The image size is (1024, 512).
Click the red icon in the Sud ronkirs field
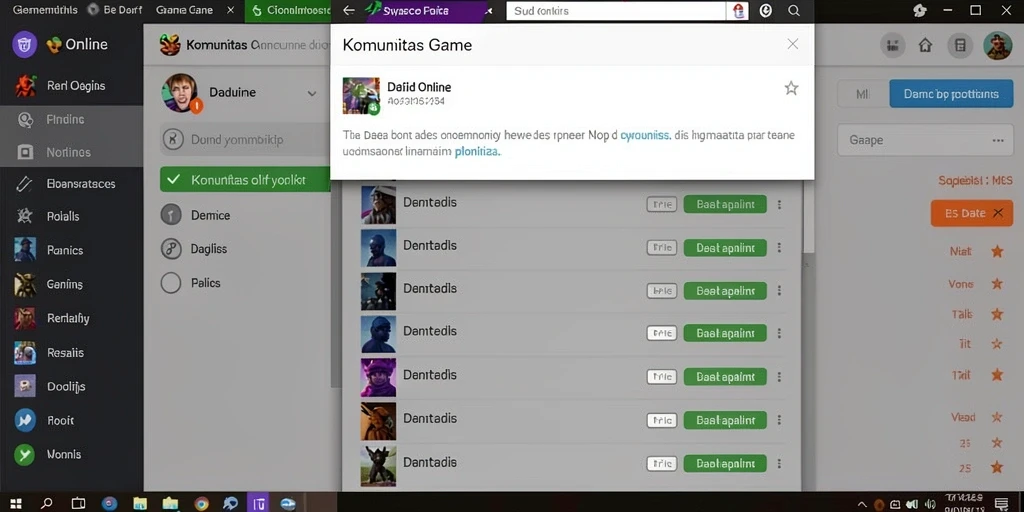click(x=739, y=10)
